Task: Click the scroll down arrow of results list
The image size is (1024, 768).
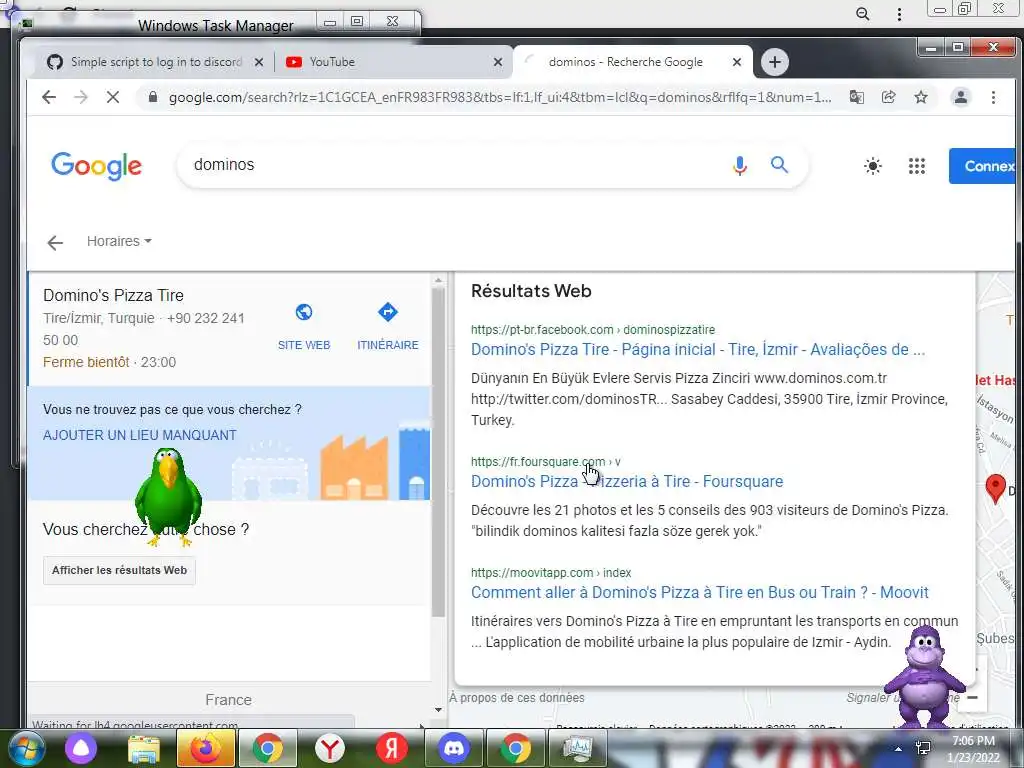Action: [438, 710]
